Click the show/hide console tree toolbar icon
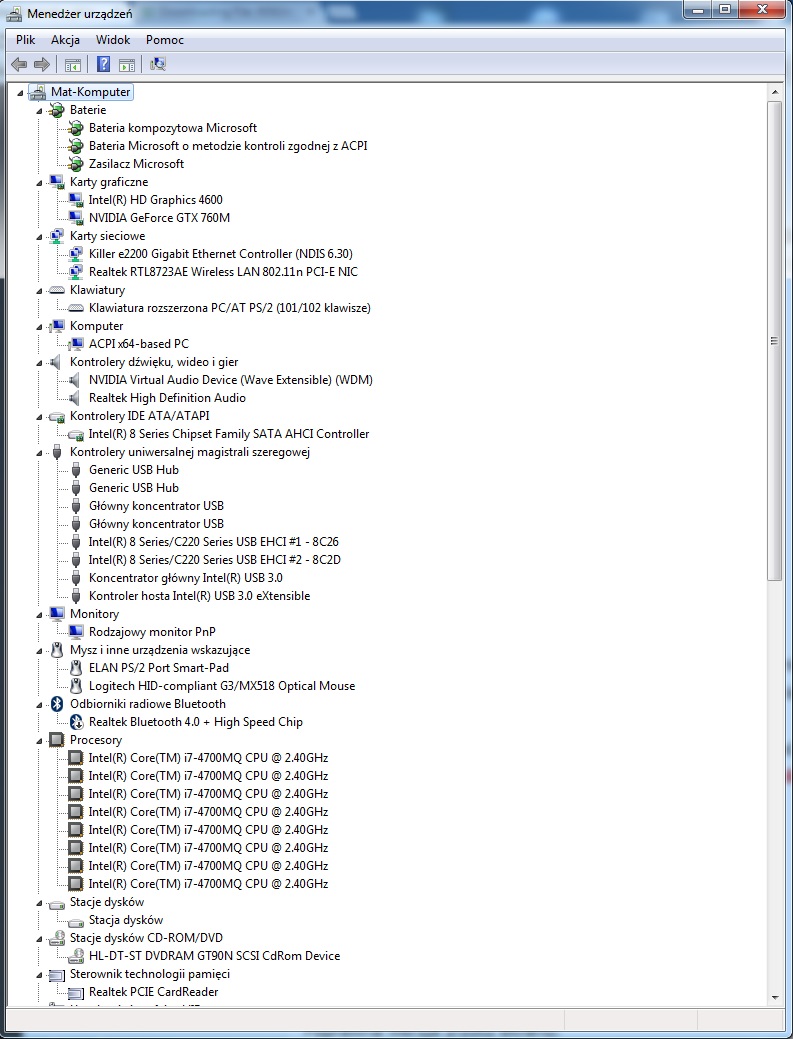793x1039 pixels. pos(73,64)
